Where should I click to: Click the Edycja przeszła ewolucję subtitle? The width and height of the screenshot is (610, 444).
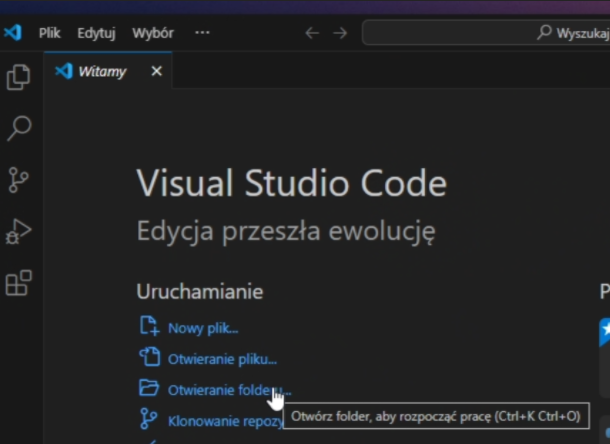click(286, 232)
